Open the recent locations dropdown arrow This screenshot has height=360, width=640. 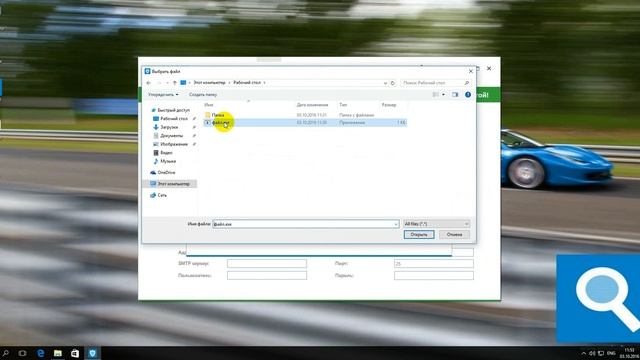[167, 83]
